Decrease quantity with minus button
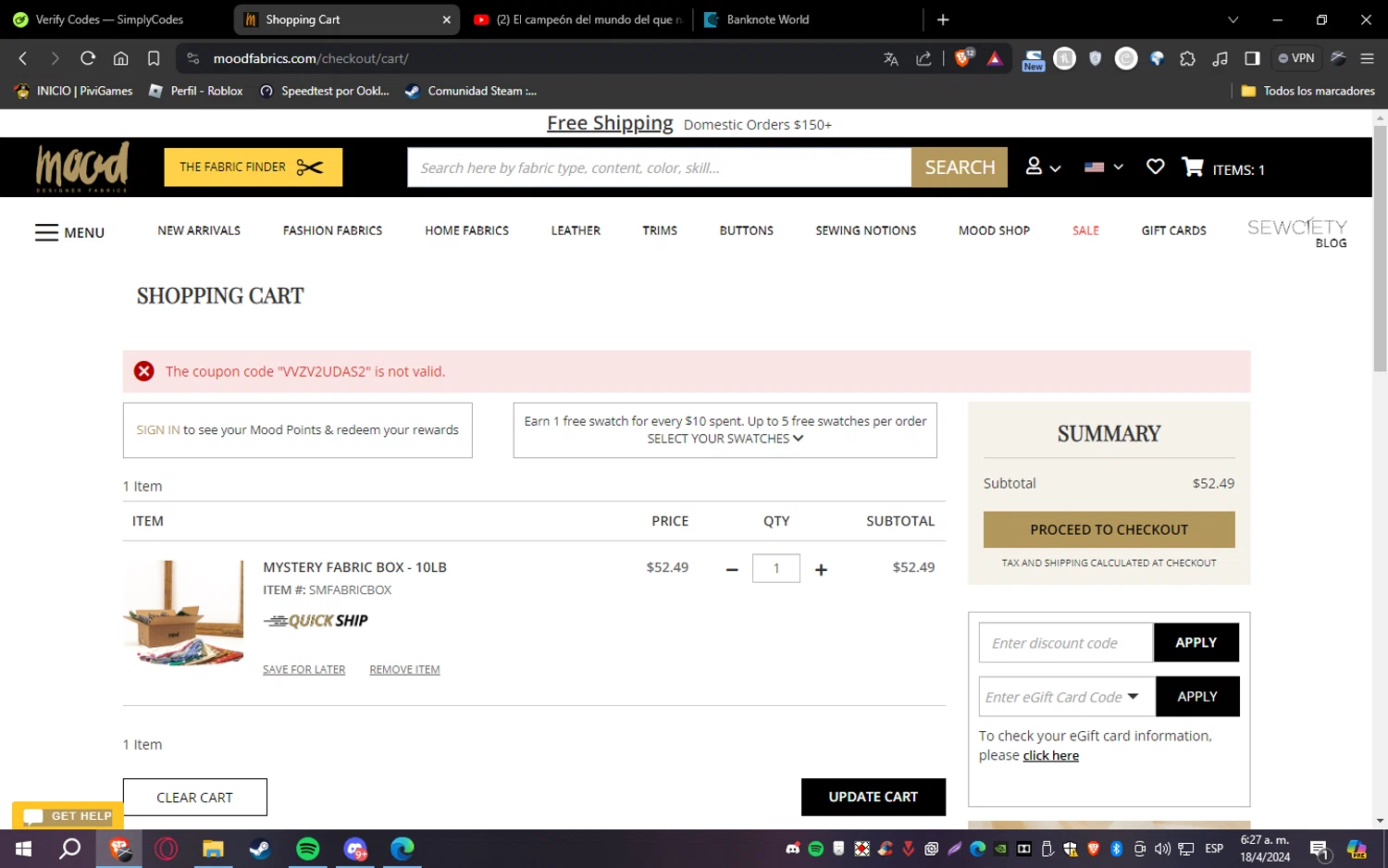1388x868 pixels. pos(732,569)
